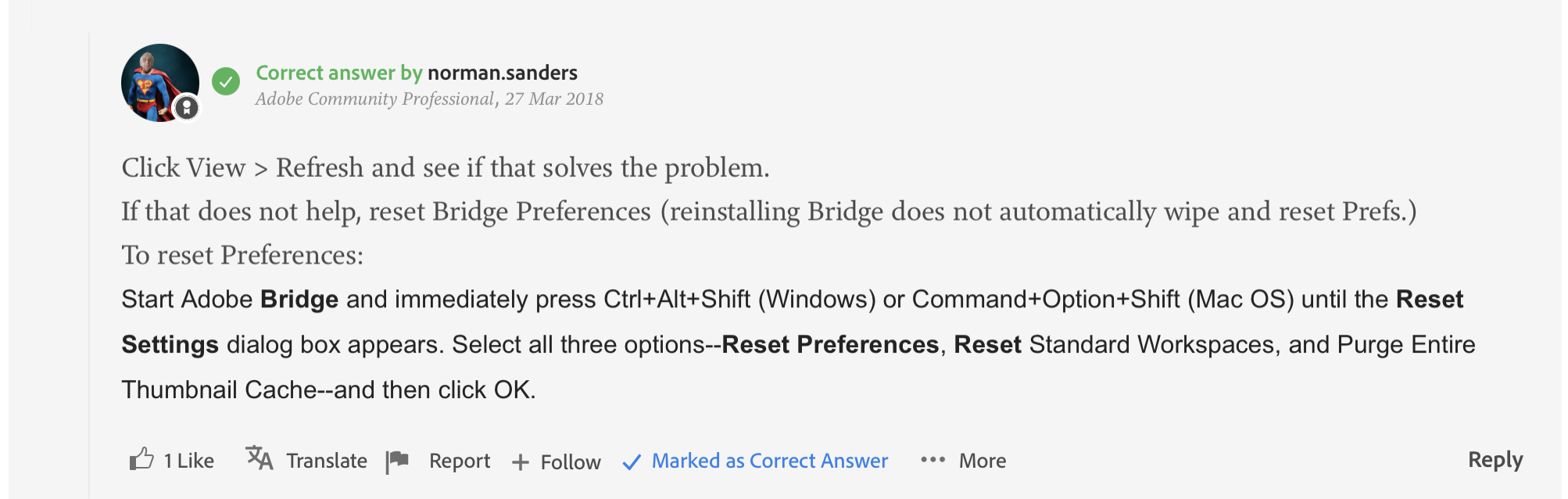
Task: Open the More options label
Action: 983,461
